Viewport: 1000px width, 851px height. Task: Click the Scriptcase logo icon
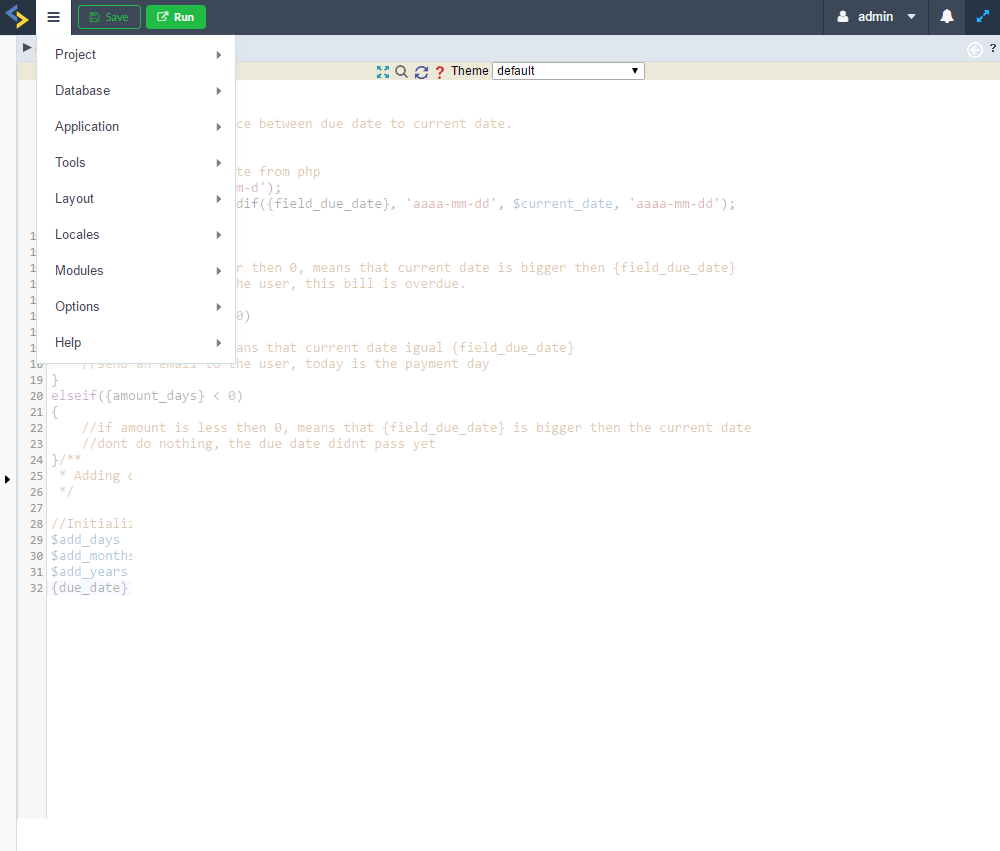(x=17, y=17)
